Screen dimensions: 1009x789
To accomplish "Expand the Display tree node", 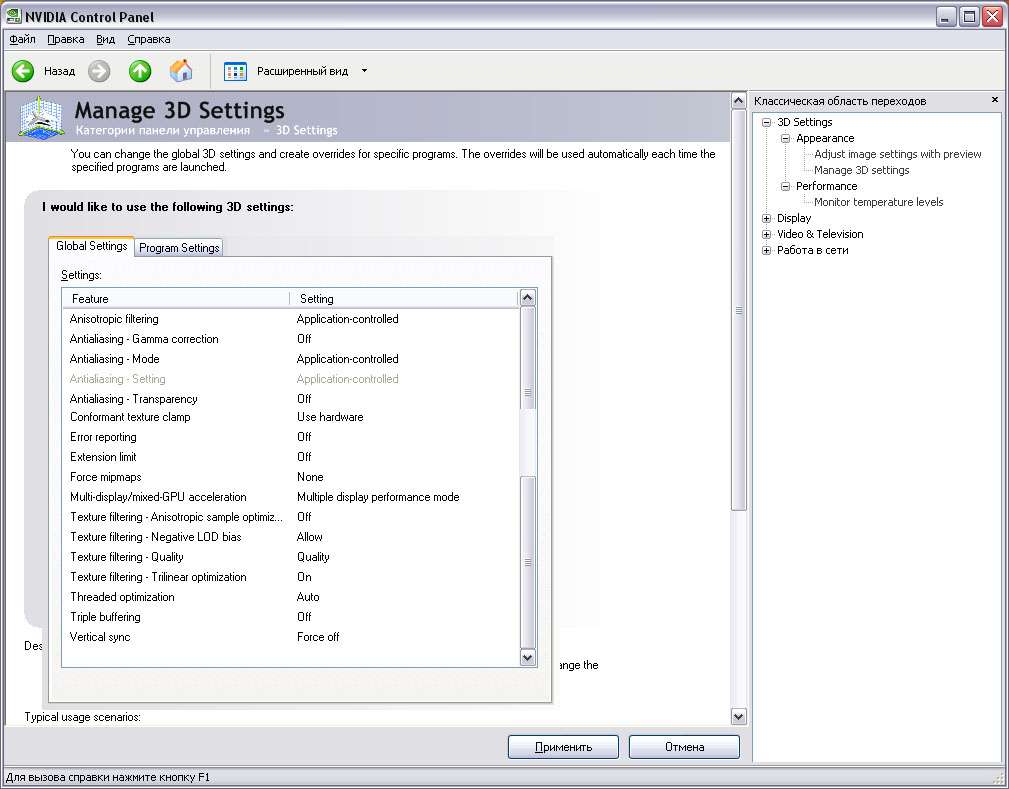I will [767, 218].
